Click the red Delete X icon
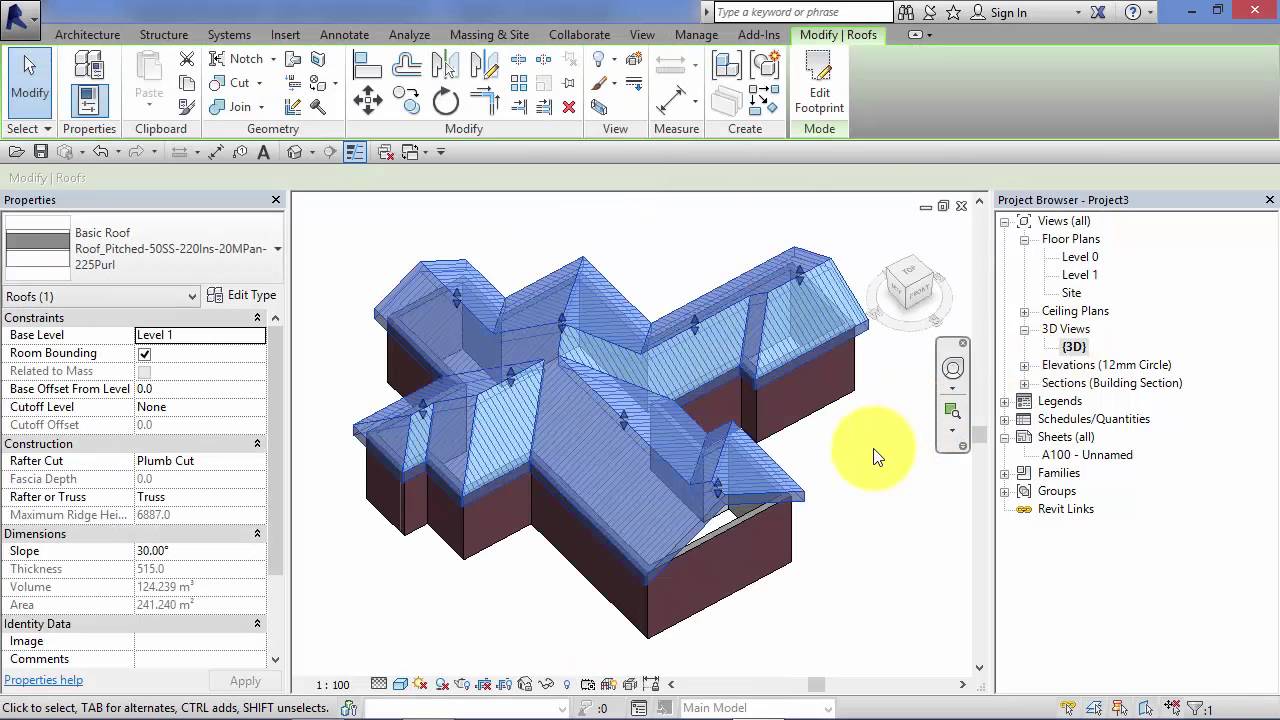The width and height of the screenshot is (1280, 720). point(569,107)
